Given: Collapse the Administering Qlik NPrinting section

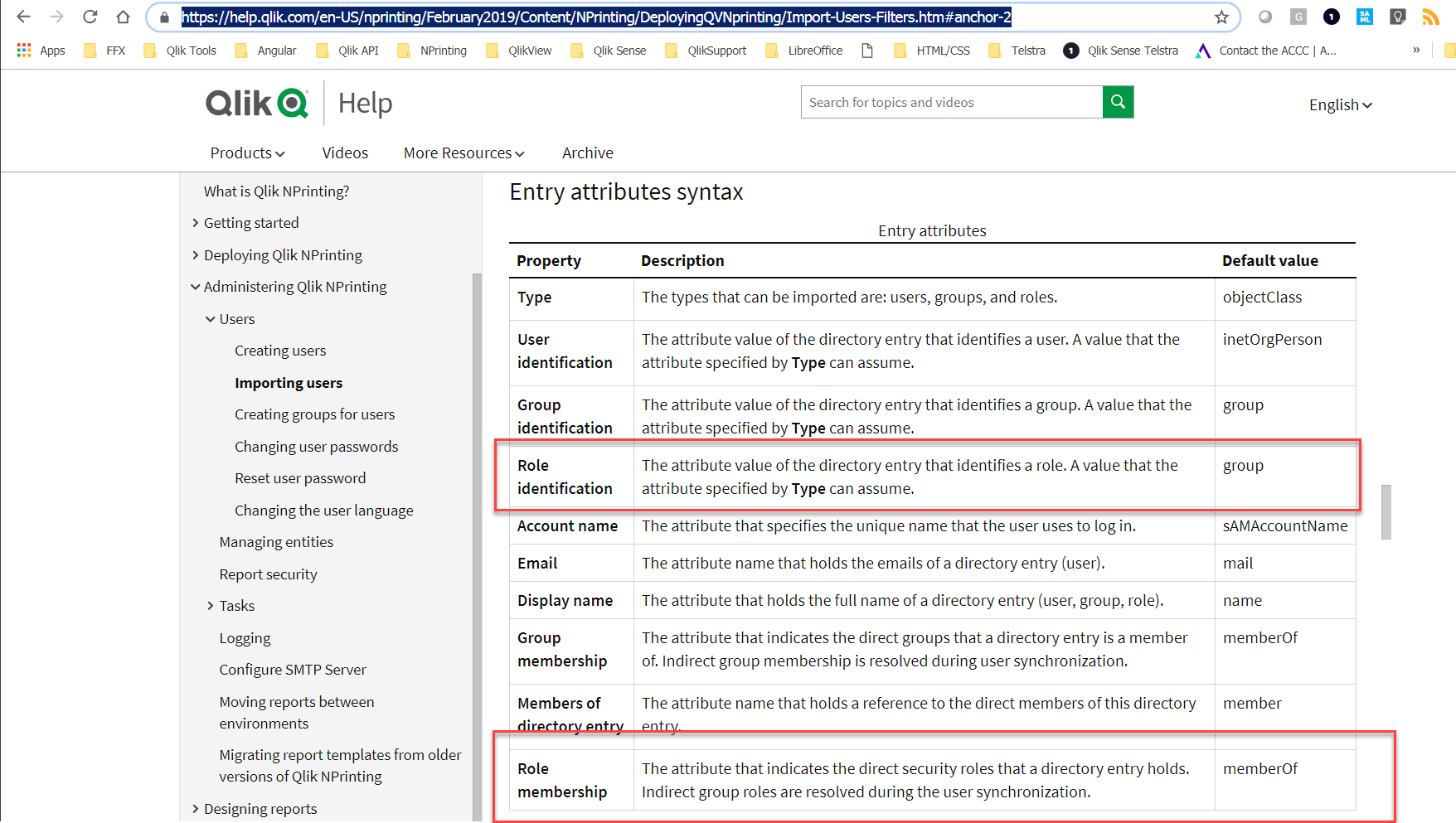Looking at the screenshot, I should [x=195, y=286].
